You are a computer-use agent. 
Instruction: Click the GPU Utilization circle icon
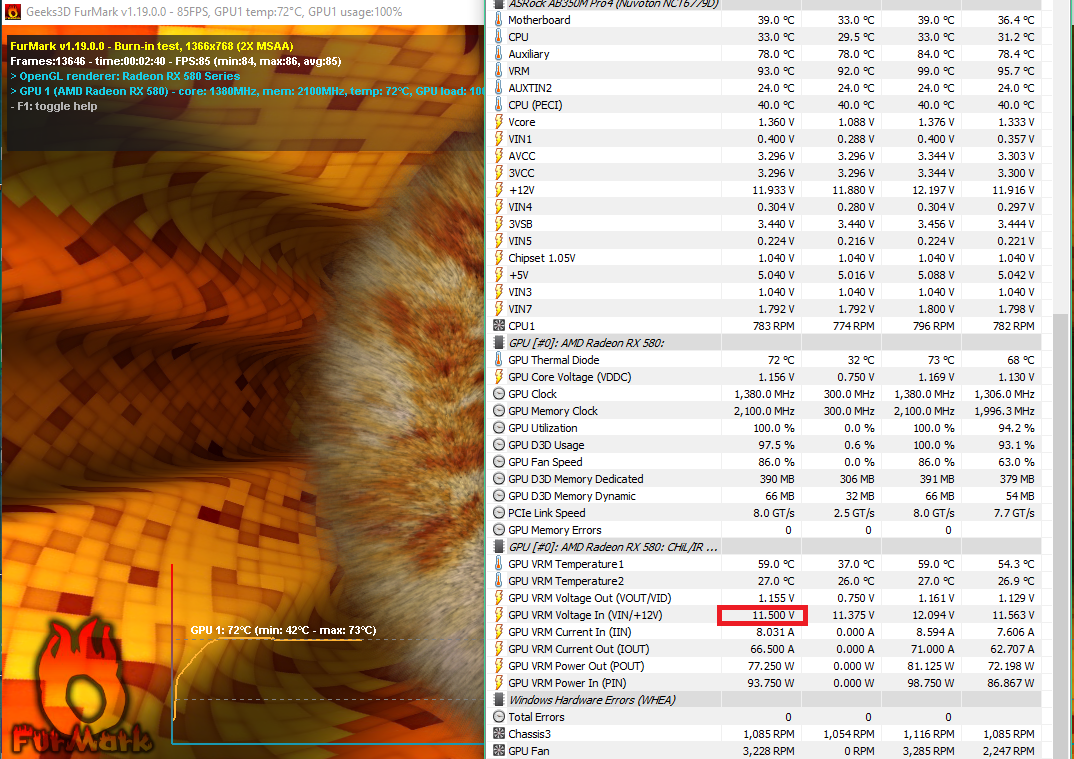499,427
